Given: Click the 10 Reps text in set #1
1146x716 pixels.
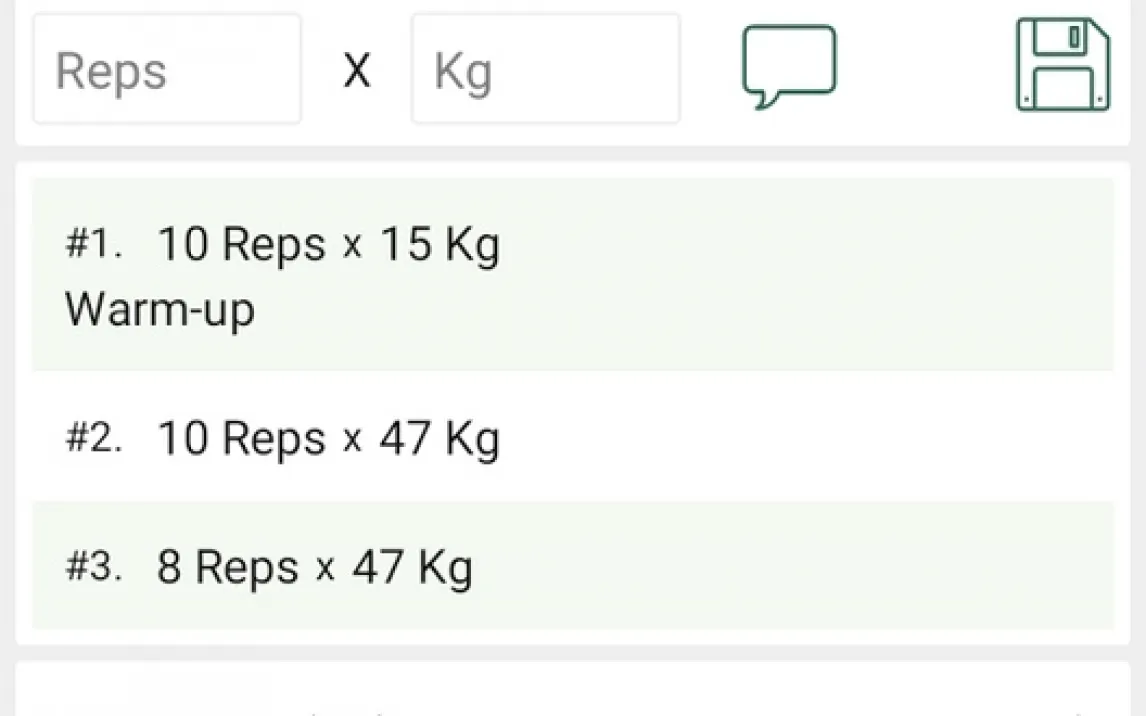Looking at the screenshot, I should tap(241, 245).
